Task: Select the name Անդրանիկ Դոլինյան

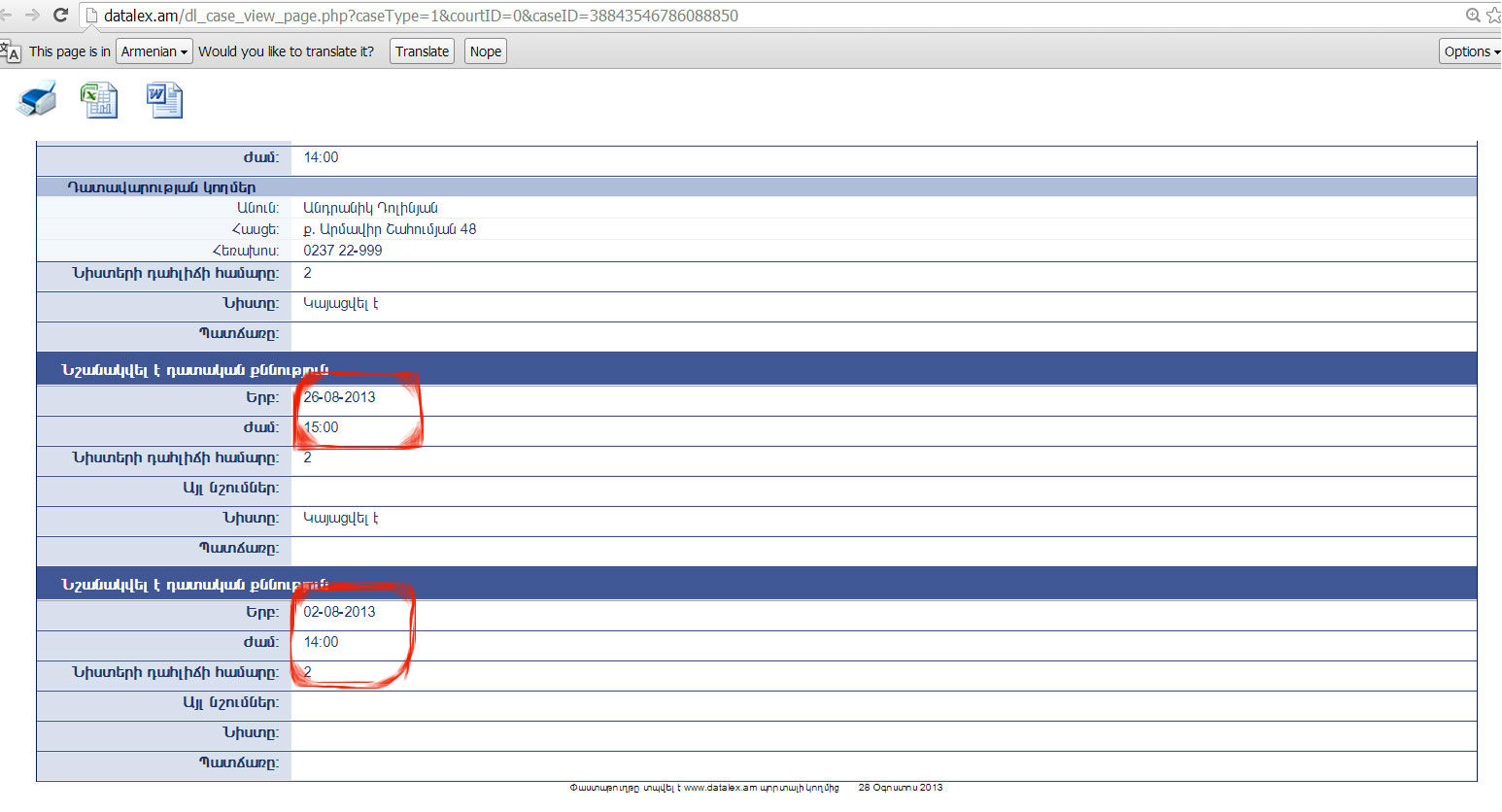Action: point(370,208)
